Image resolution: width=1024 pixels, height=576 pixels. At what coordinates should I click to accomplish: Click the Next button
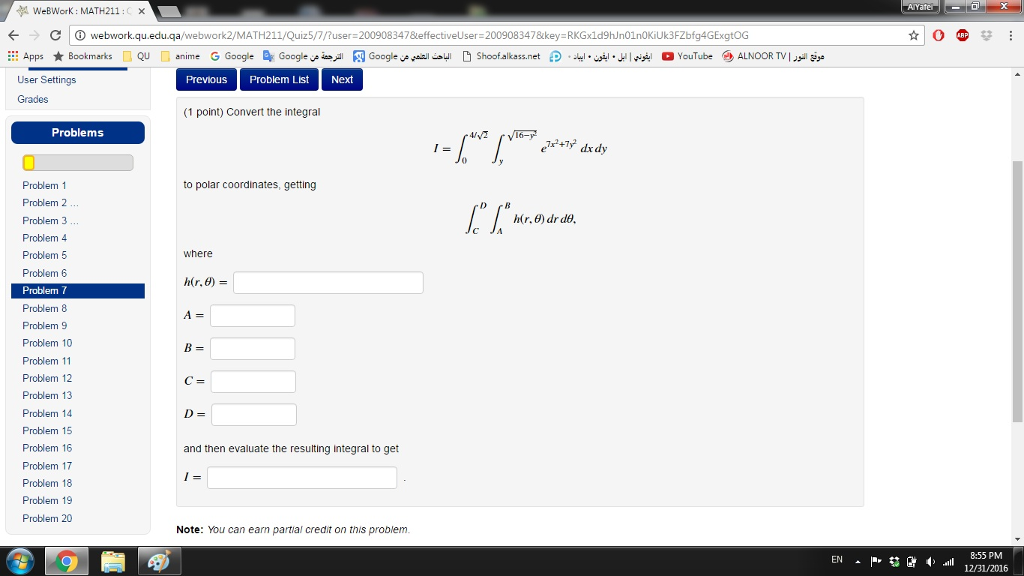coord(341,79)
